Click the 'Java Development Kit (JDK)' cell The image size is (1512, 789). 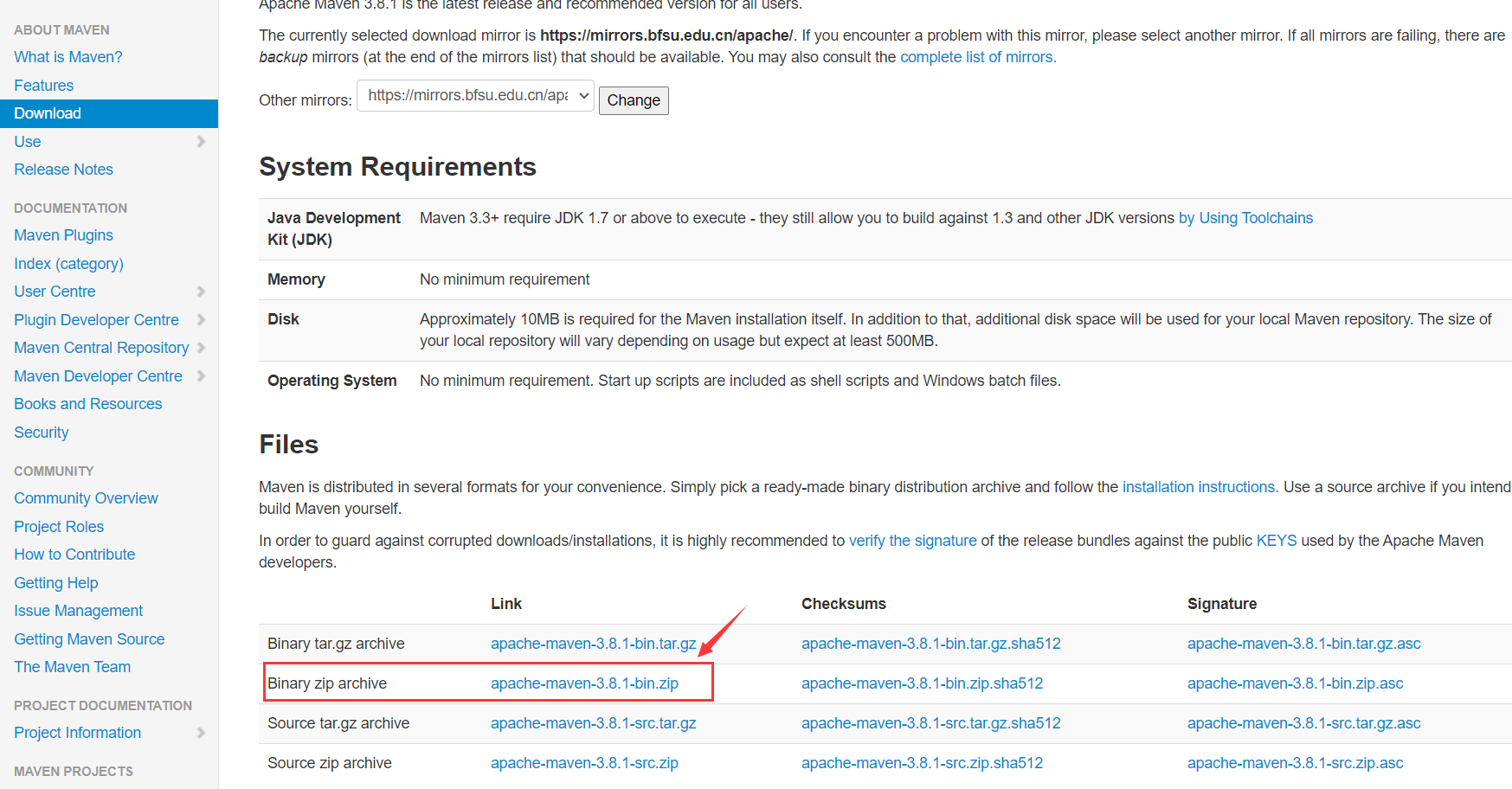(x=334, y=229)
